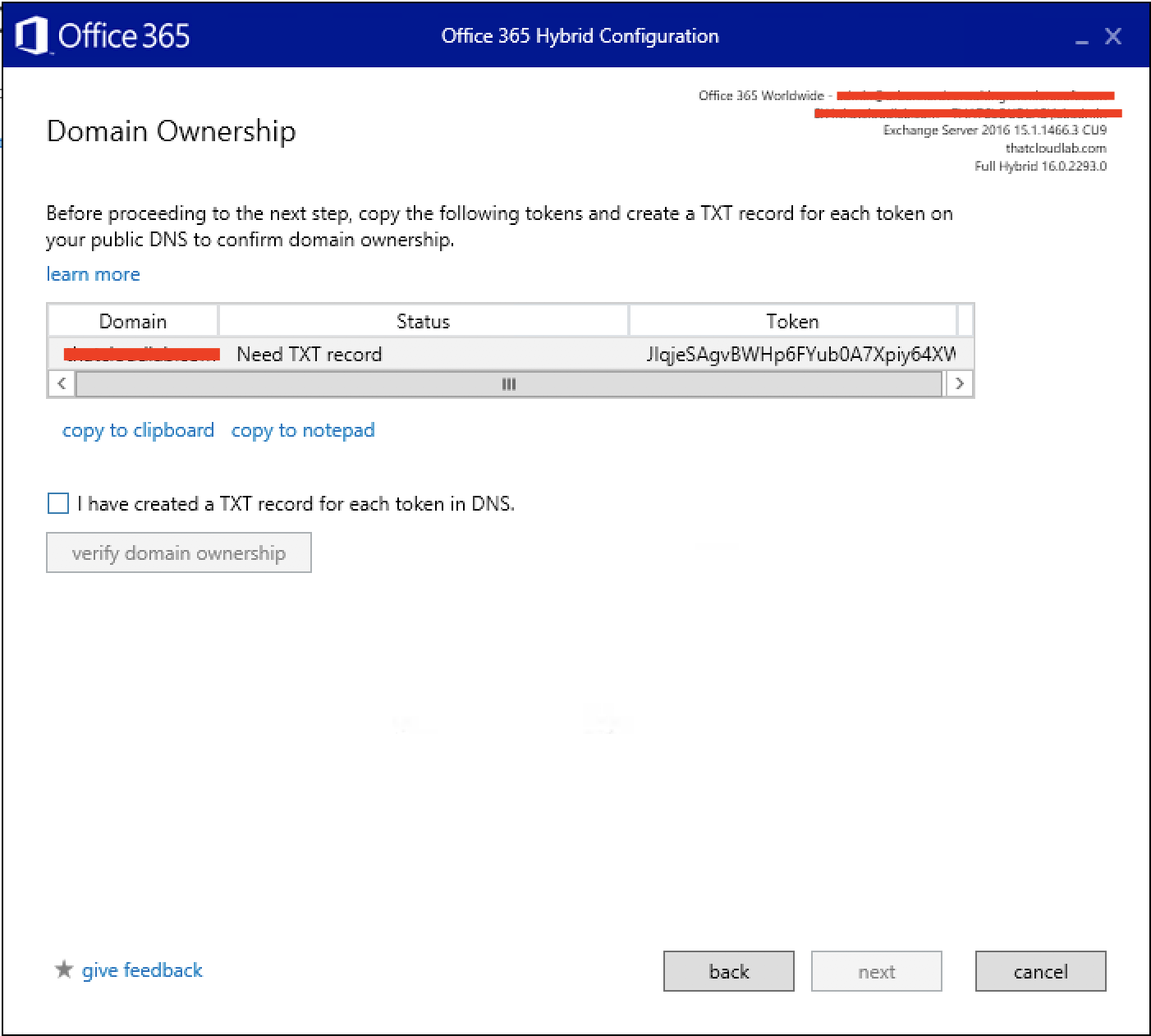The image size is (1151, 1036).
Task: Go back to the previous wizard step
Action: (x=728, y=971)
